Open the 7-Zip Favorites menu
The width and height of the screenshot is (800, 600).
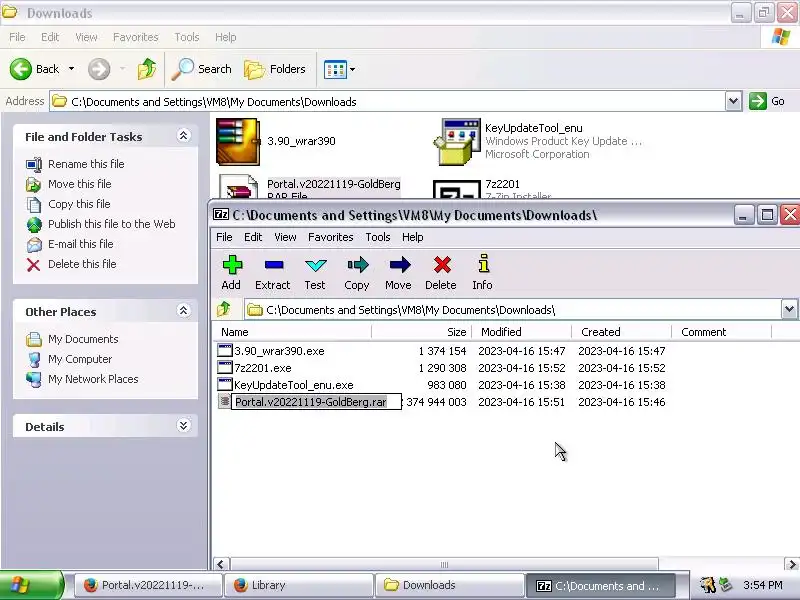pos(331,237)
